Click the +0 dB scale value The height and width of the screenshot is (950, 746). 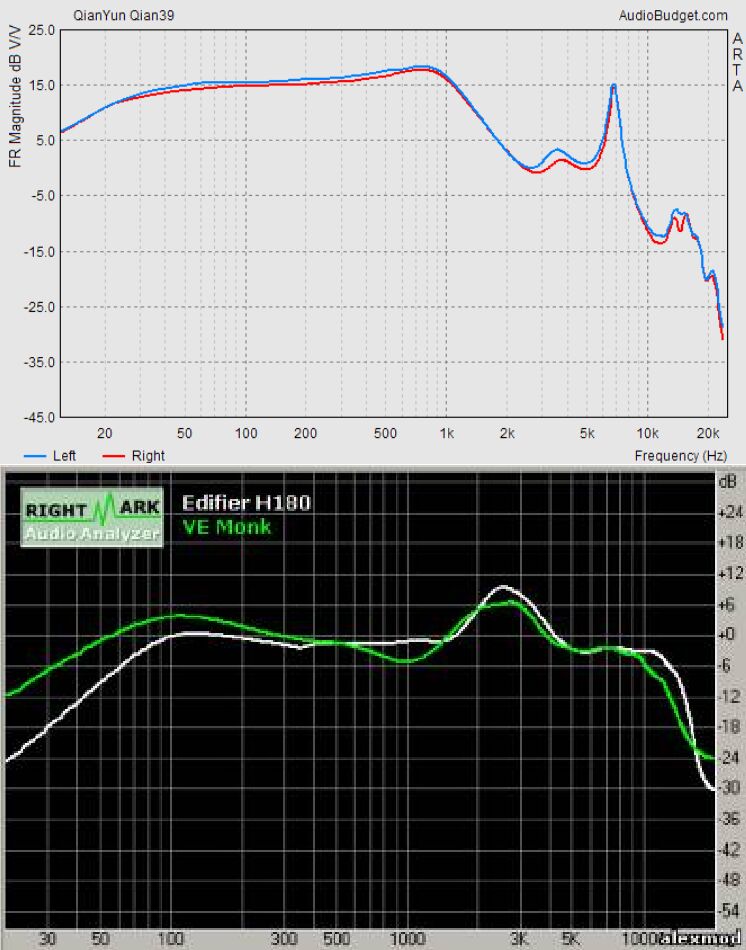click(727, 634)
